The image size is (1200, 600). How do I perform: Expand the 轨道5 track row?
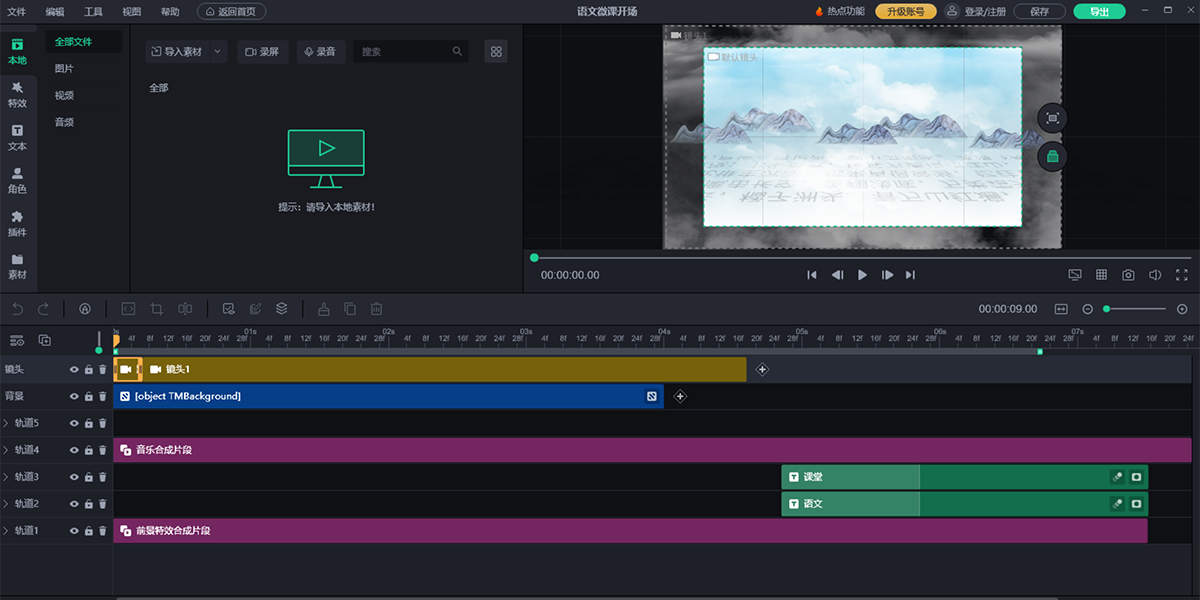tap(7, 424)
